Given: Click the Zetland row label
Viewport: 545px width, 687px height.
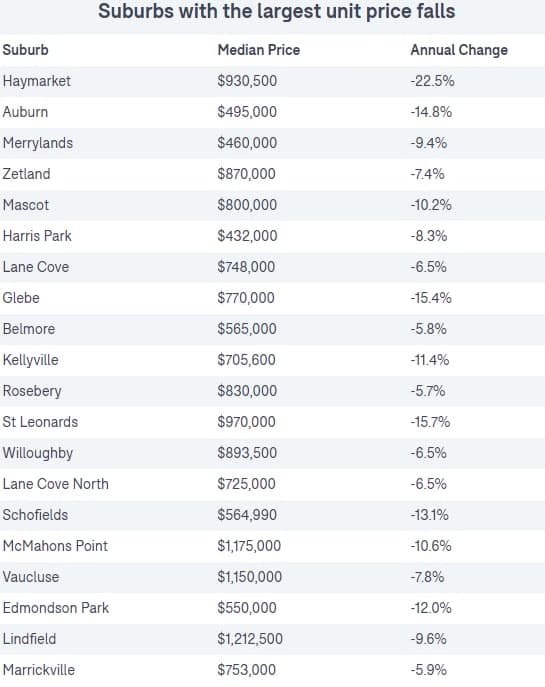Looking at the screenshot, I should [26, 174].
